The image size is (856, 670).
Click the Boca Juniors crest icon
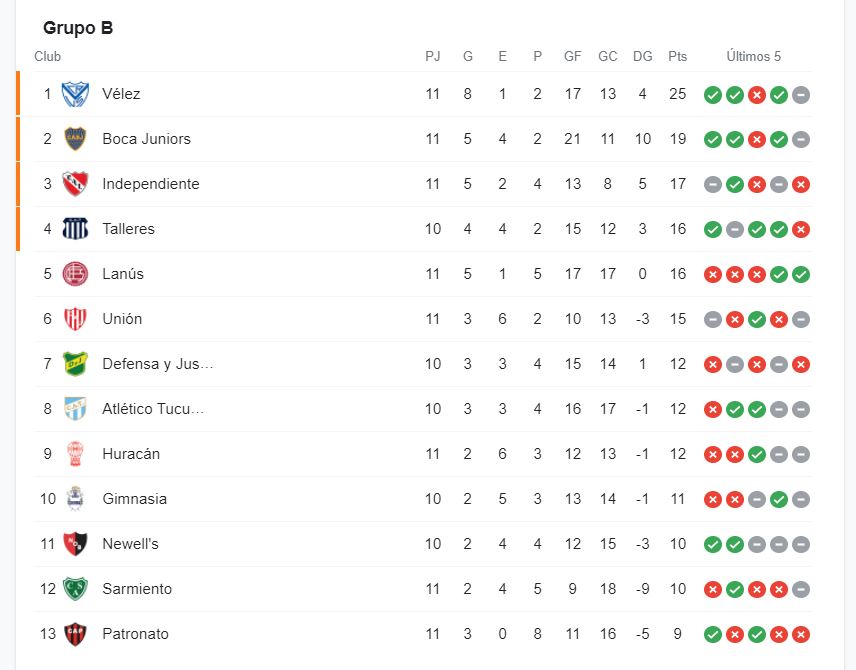coord(75,139)
